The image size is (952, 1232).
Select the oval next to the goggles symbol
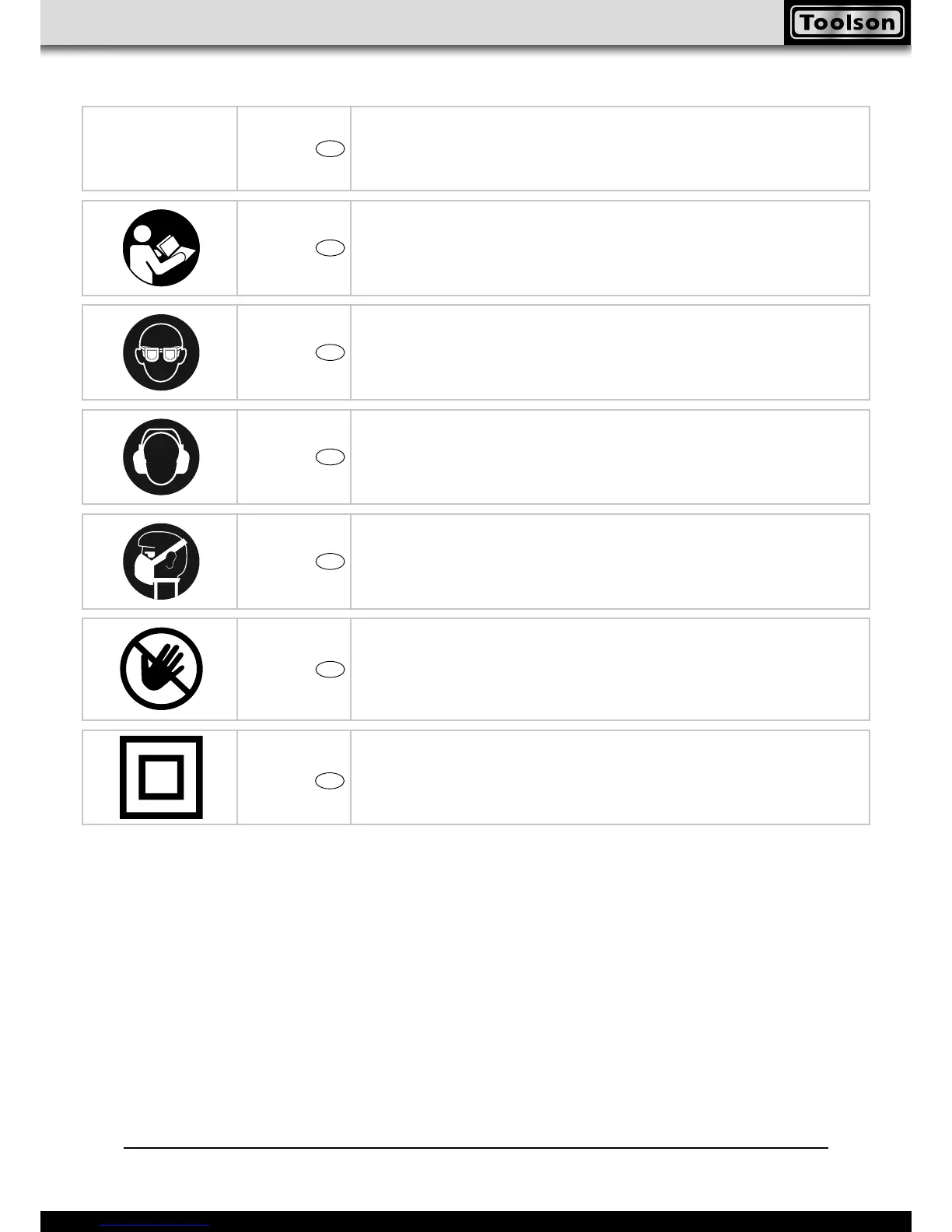click(331, 352)
